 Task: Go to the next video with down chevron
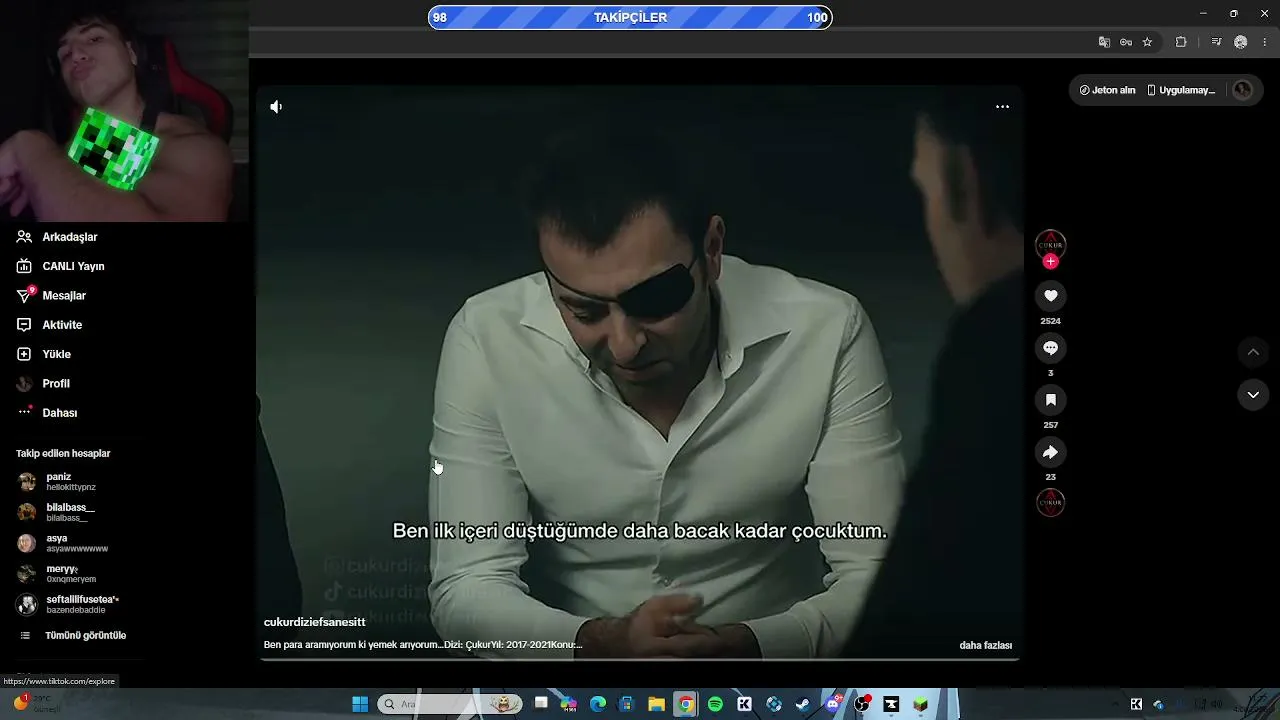click(x=1253, y=395)
